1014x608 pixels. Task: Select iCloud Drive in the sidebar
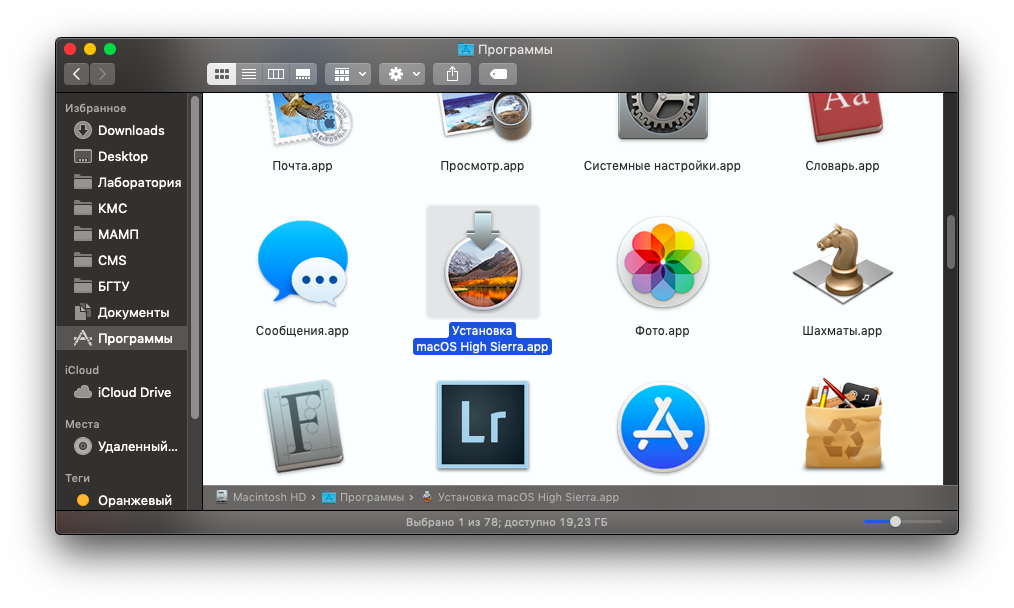coord(134,392)
